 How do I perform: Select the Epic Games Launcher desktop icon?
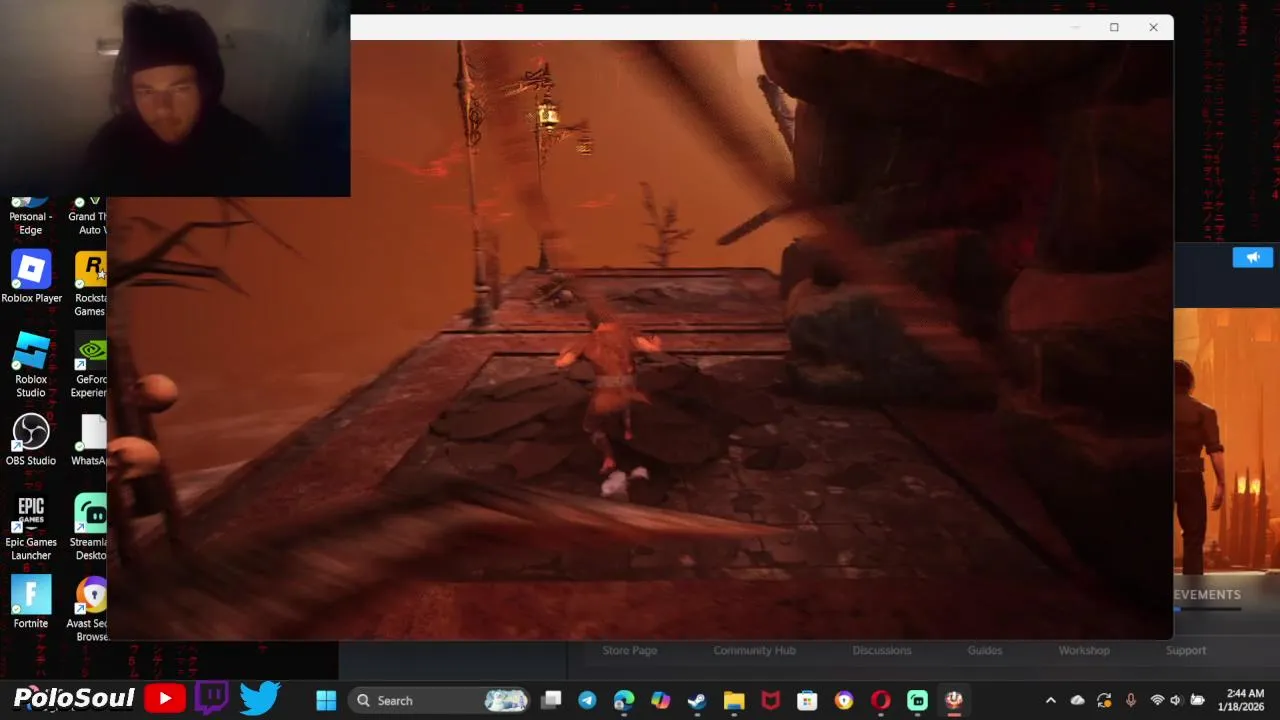(x=31, y=528)
